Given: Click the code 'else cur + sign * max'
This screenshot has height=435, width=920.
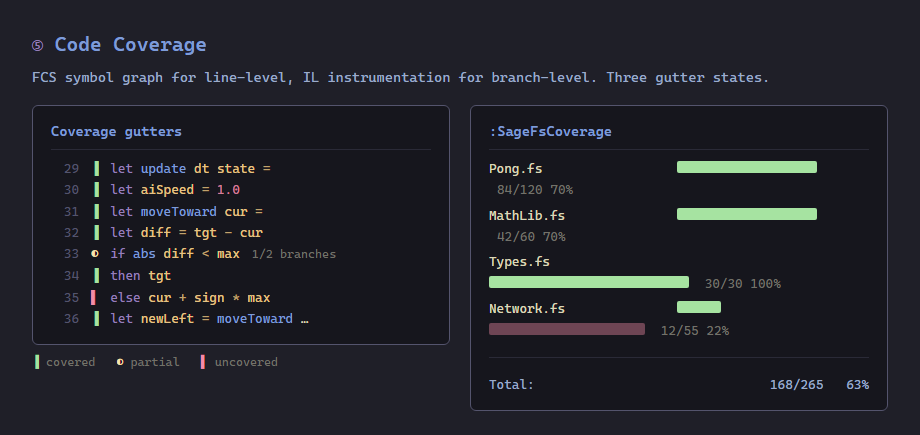Looking at the screenshot, I should (190, 298).
